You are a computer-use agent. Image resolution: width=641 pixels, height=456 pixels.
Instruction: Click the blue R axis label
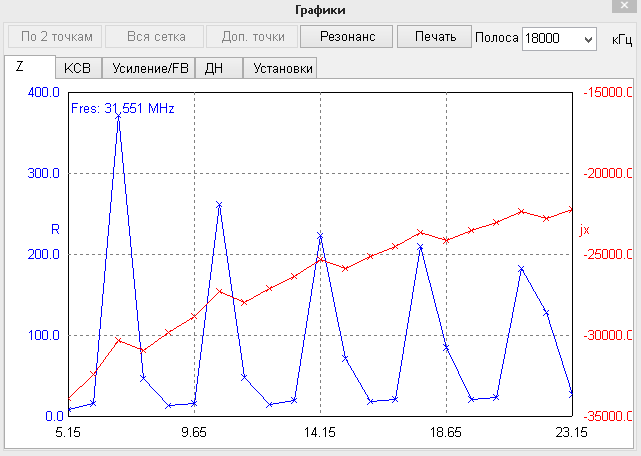click(55, 229)
